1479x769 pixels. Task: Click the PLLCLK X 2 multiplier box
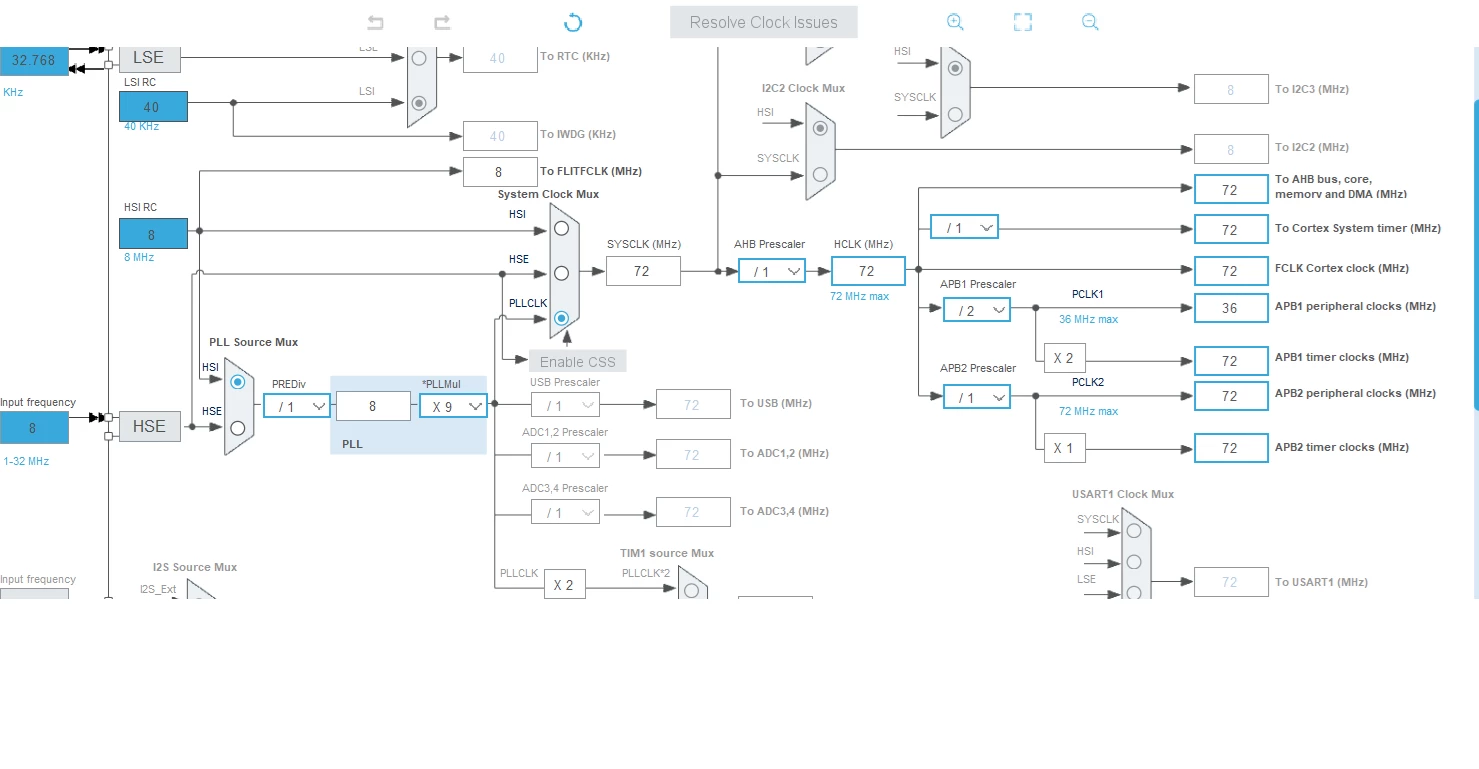coord(564,585)
